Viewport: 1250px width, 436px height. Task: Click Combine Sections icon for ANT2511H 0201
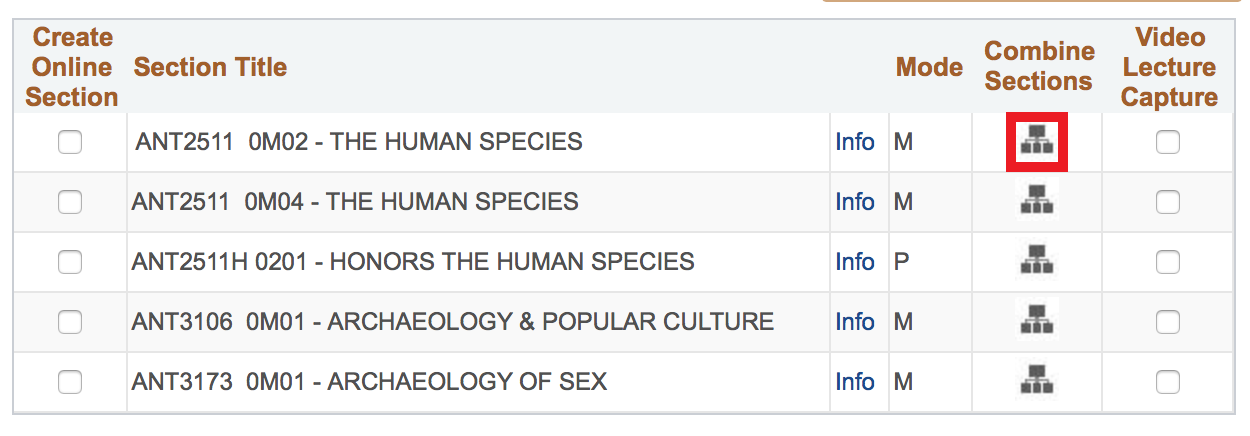tap(1037, 262)
